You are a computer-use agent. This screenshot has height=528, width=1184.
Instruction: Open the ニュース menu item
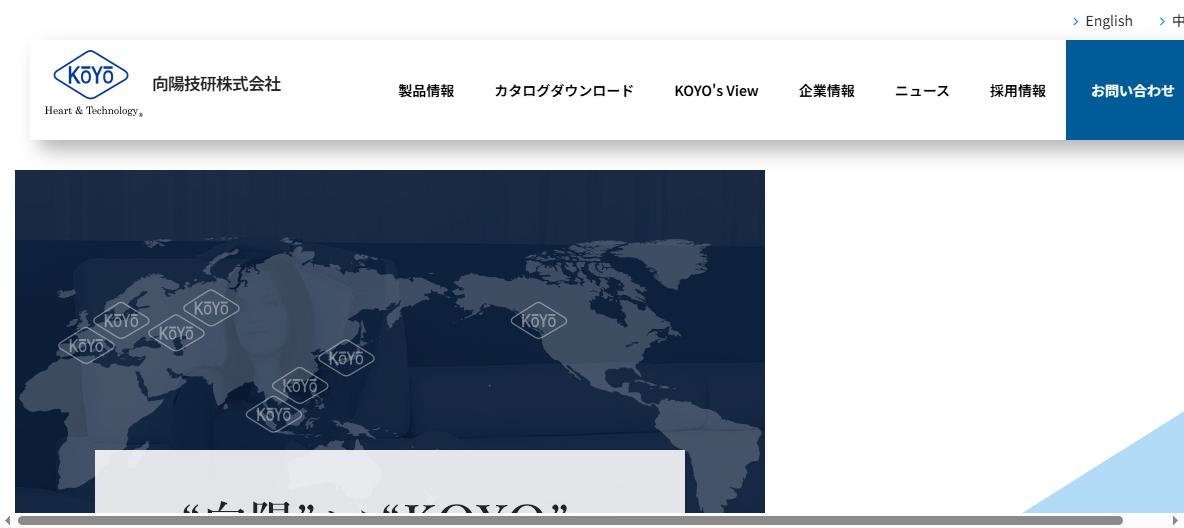[x=922, y=91]
